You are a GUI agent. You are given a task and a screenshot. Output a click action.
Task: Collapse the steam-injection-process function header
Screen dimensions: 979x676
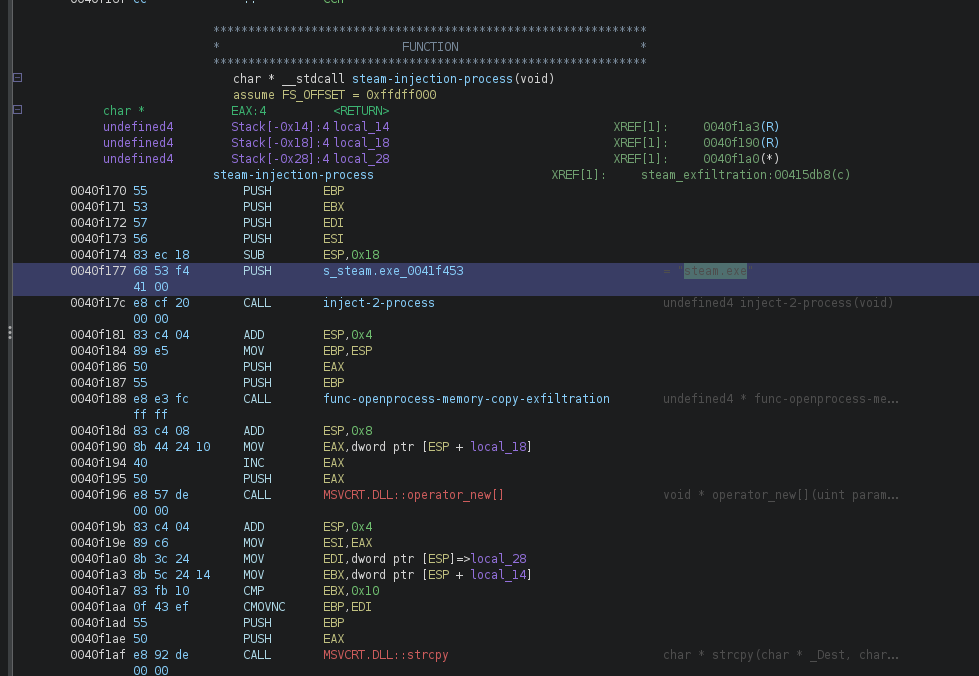point(17,78)
